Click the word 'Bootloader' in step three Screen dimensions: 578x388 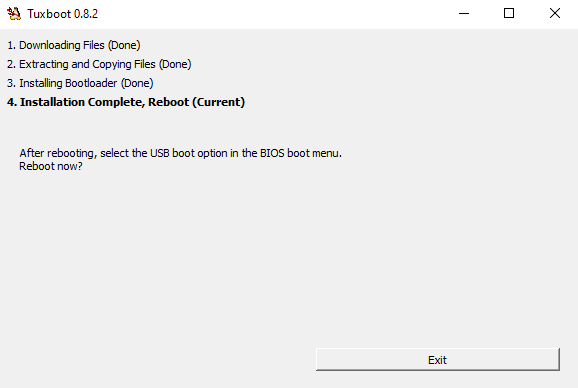[91, 83]
